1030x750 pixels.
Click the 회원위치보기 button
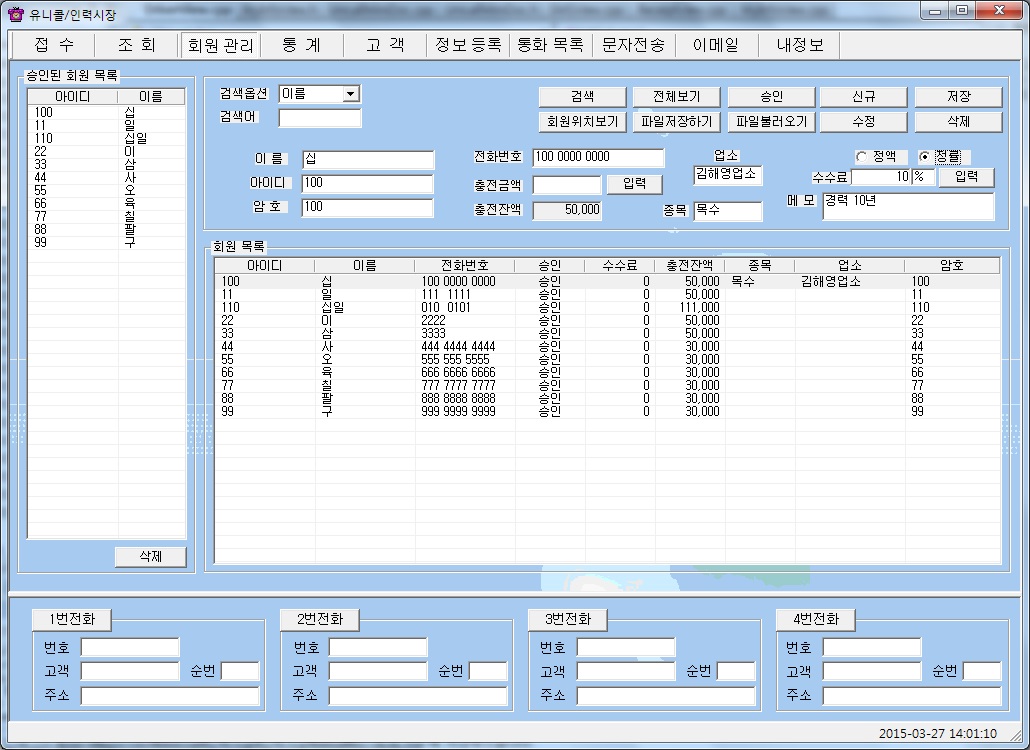coord(582,122)
